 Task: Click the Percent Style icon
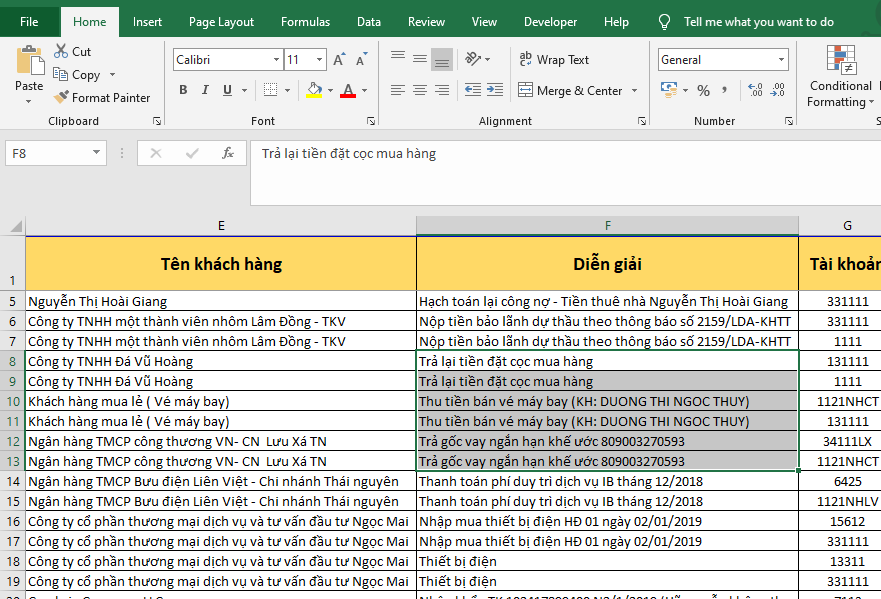click(703, 91)
